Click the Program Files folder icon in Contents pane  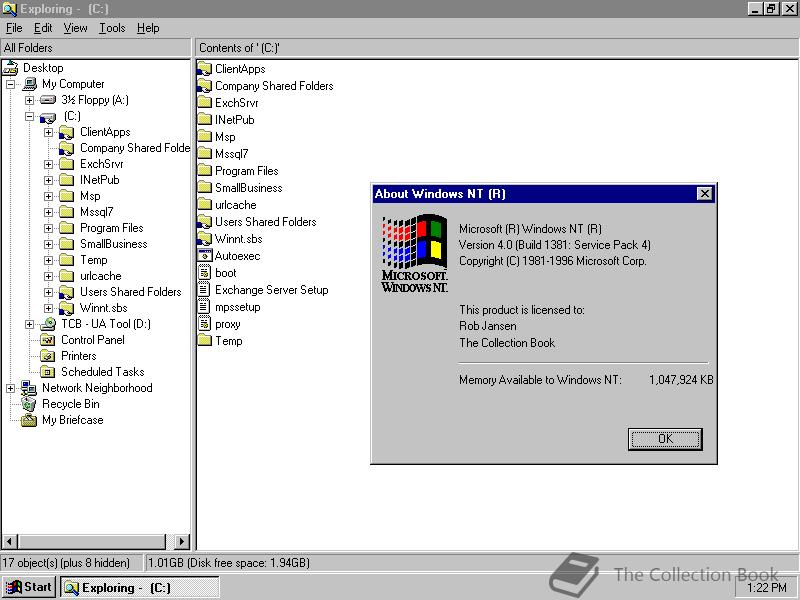[x=205, y=171]
